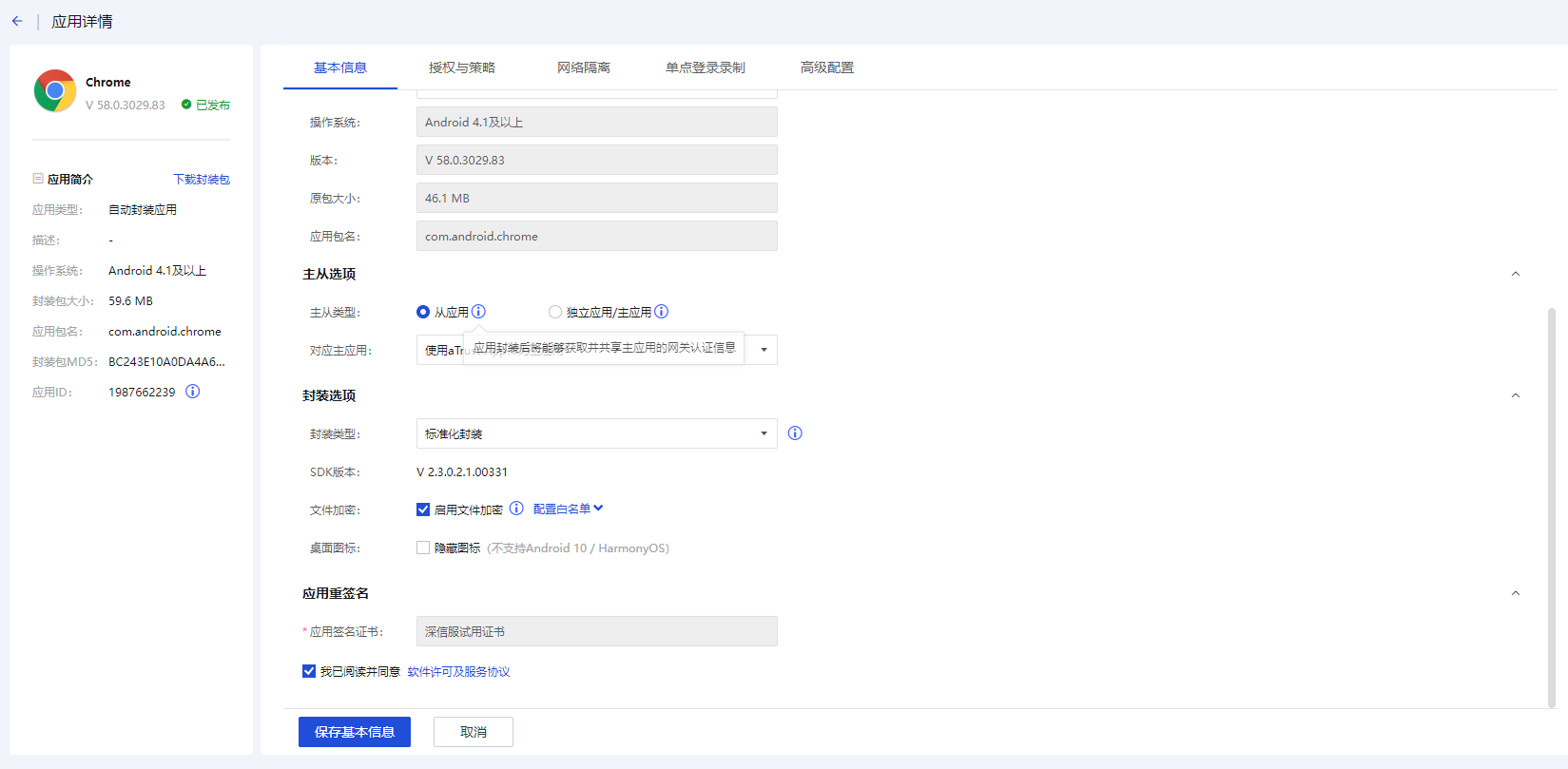Click the info icon next to 封装类型 dropdown
The image size is (1568, 769).
click(x=795, y=433)
